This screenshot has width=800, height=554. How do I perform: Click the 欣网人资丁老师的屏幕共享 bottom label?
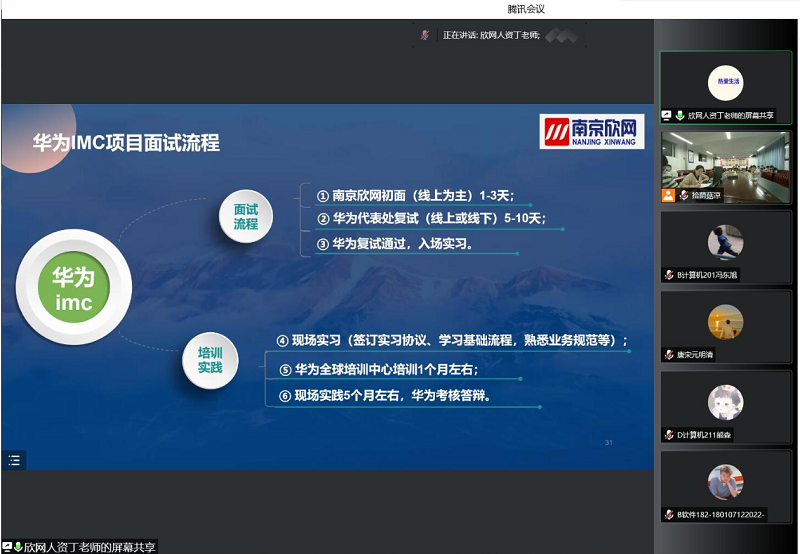click(90, 547)
